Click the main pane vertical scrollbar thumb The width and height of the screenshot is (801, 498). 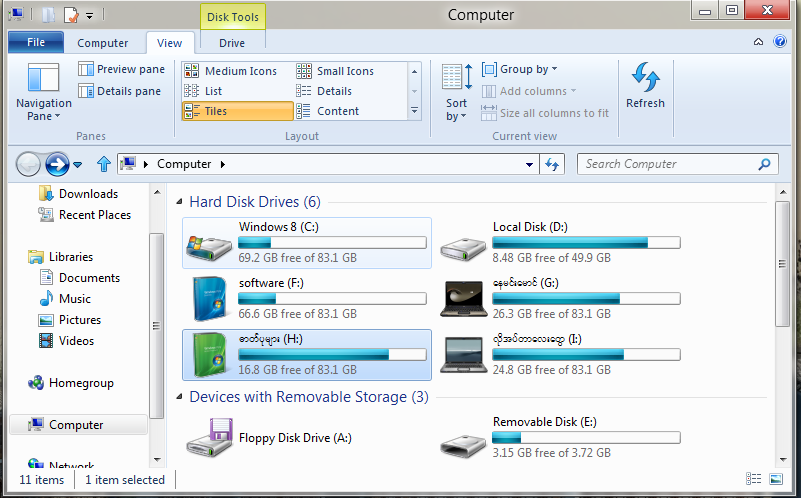pos(782,264)
